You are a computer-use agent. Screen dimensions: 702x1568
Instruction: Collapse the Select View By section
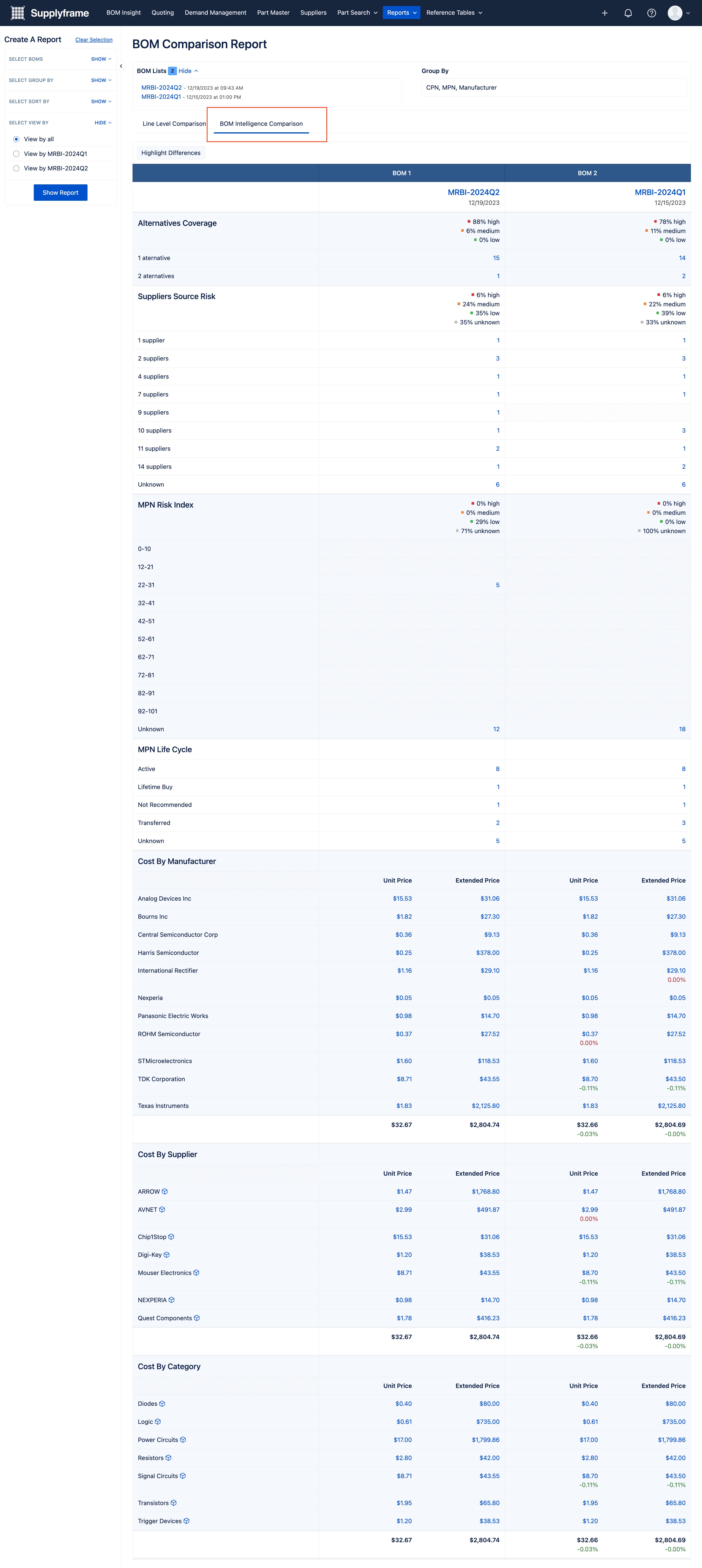tap(103, 123)
